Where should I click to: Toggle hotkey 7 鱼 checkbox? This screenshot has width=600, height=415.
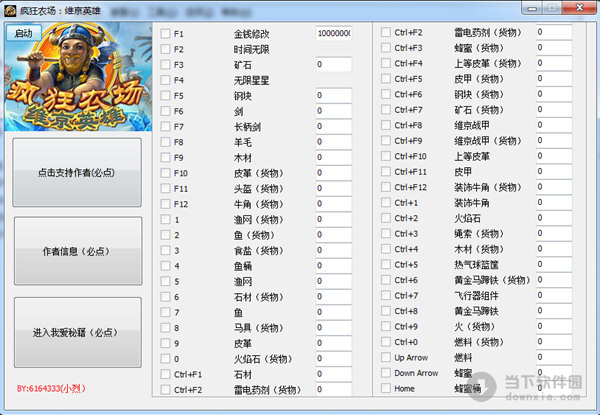[165, 312]
